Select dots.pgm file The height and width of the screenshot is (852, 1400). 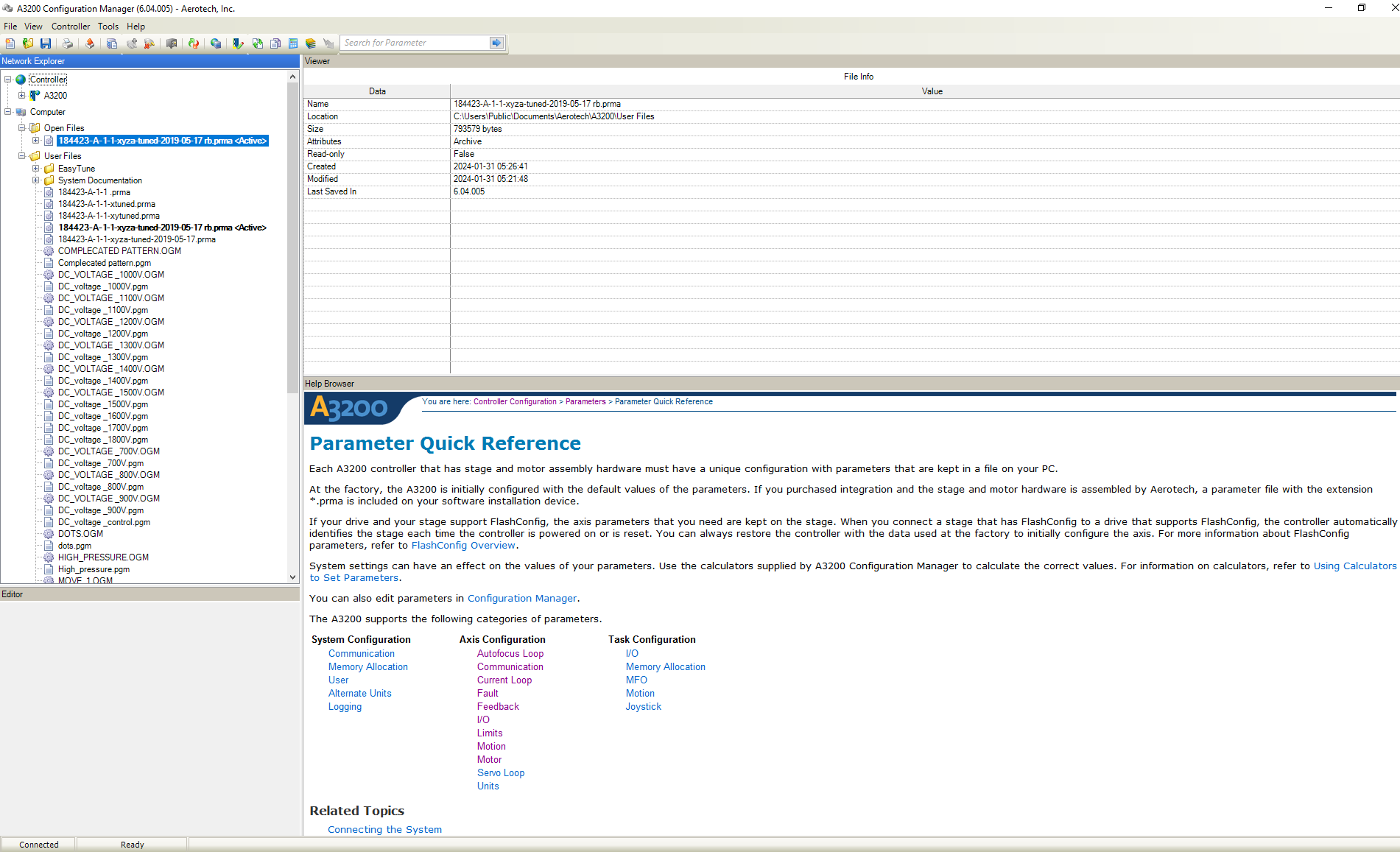(x=75, y=546)
